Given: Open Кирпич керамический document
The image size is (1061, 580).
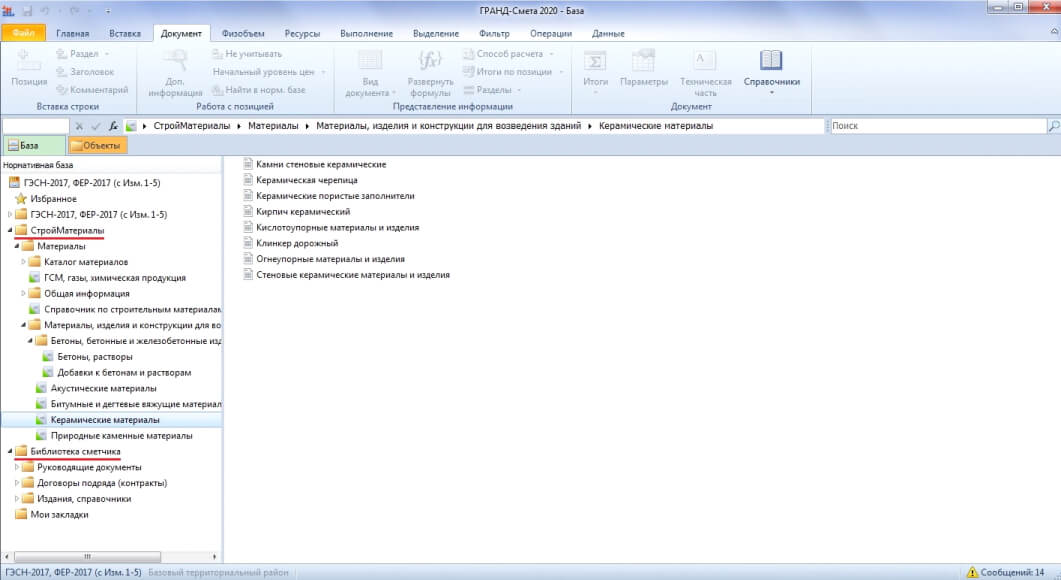Looking at the screenshot, I should (x=303, y=212).
